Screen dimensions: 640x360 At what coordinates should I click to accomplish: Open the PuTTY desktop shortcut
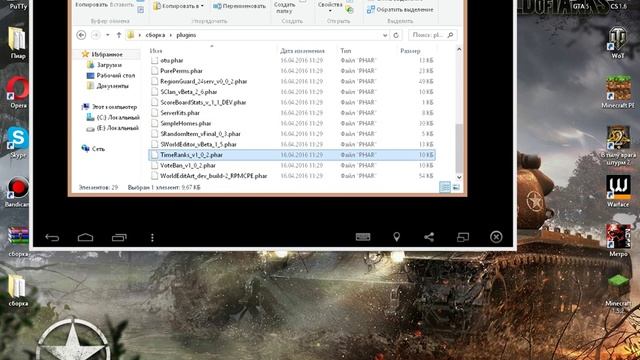(x=18, y=5)
